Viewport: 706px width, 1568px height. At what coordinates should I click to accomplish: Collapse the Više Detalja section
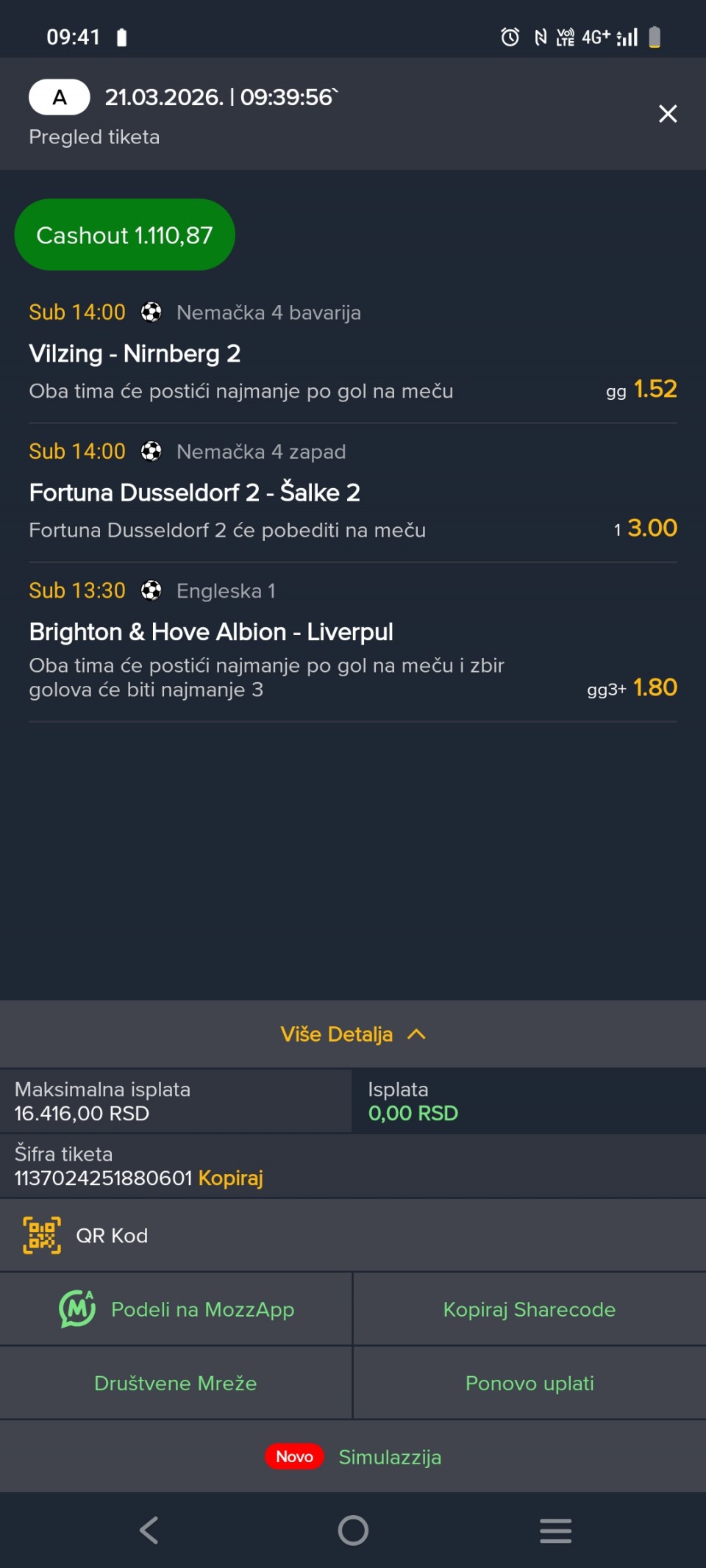click(x=353, y=1034)
